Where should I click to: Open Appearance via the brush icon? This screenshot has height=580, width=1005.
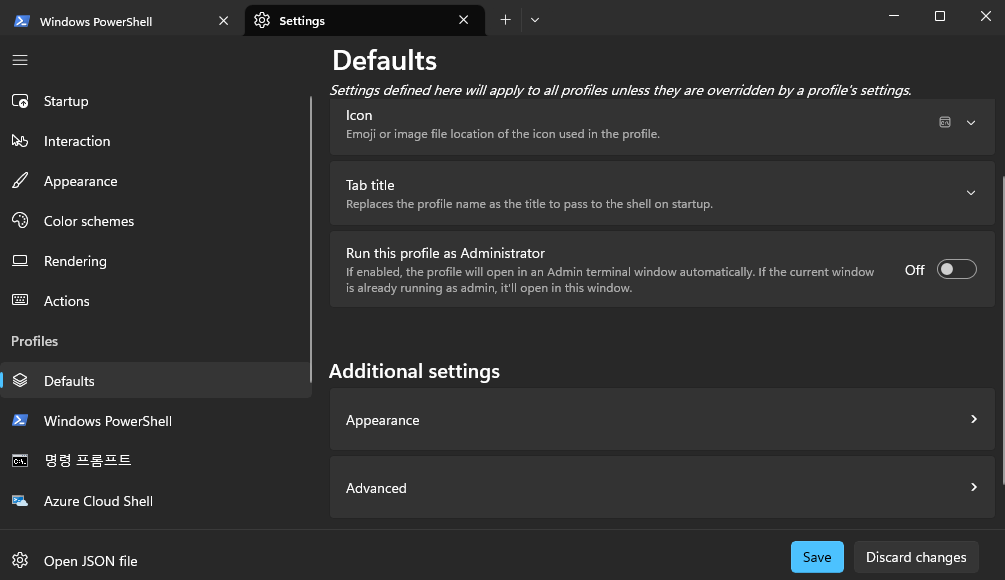[20, 181]
